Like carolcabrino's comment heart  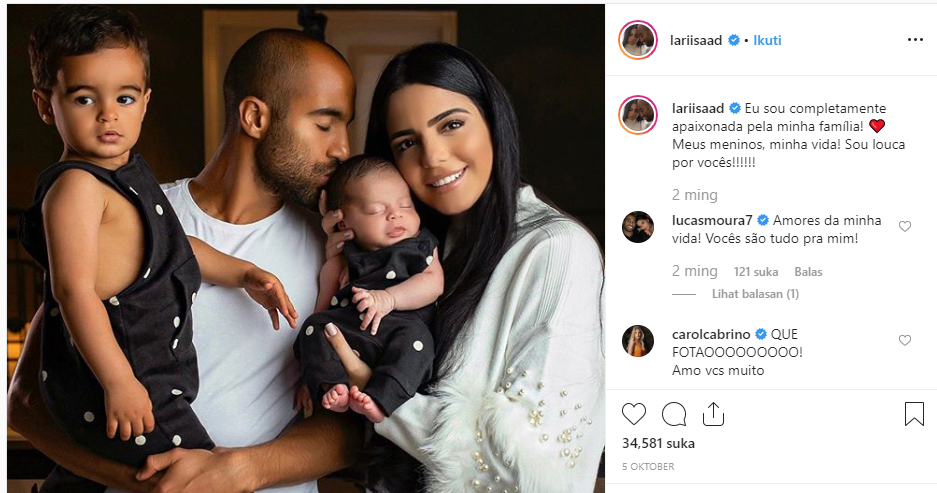click(x=905, y=340)
